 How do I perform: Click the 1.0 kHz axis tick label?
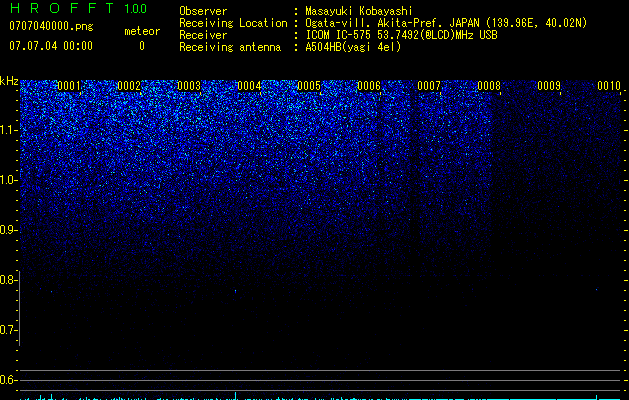tap(9, 180)
